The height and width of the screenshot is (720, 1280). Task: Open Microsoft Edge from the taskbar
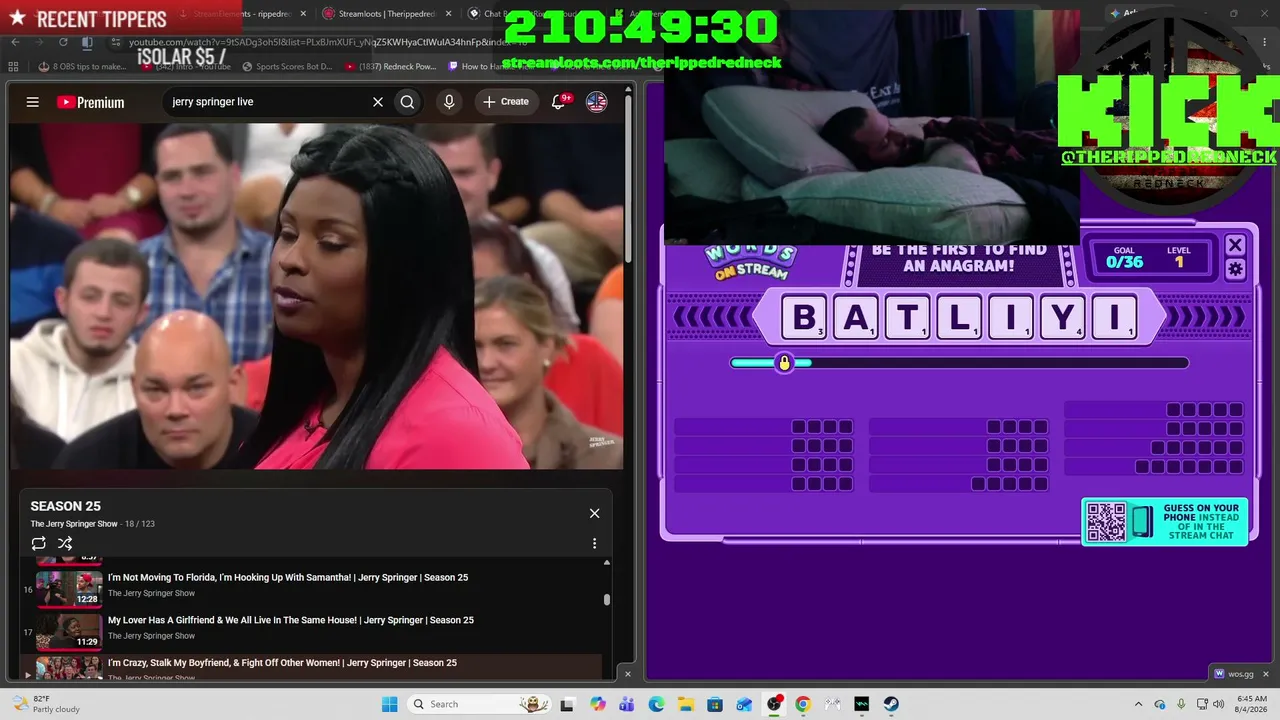[656, 704]
